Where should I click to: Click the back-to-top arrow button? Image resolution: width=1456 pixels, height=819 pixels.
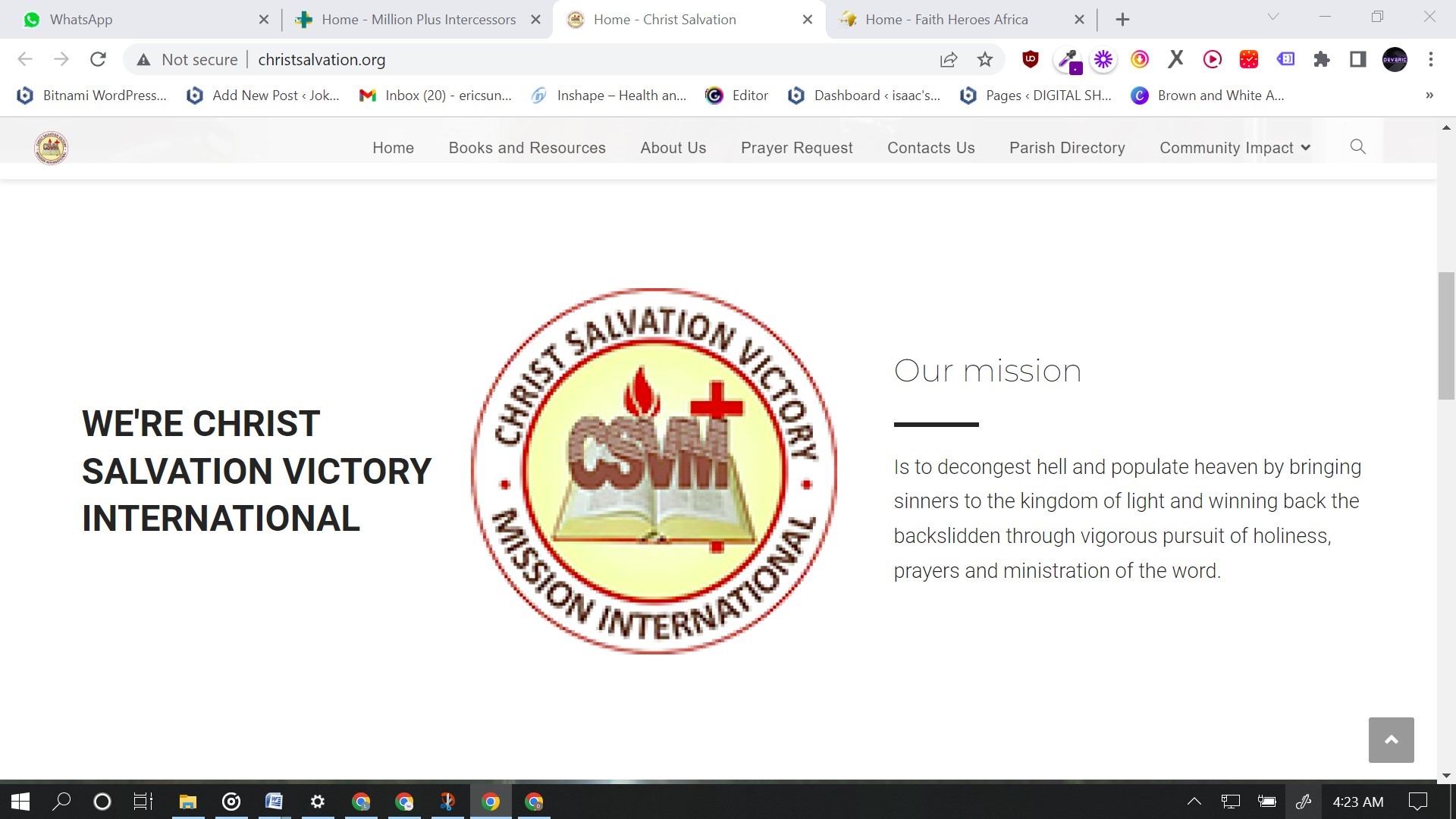(x=1391, y=739)
